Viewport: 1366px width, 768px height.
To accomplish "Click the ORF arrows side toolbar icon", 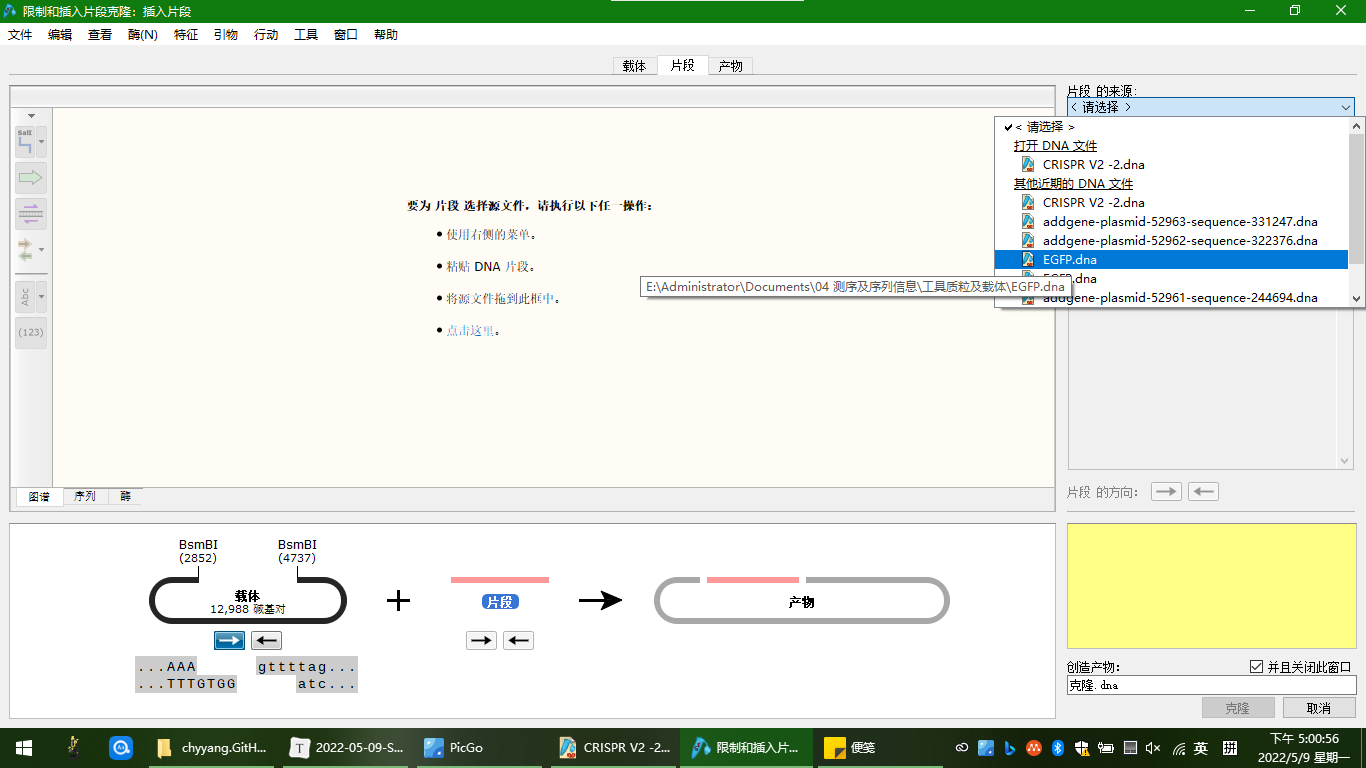I will 25,249.
